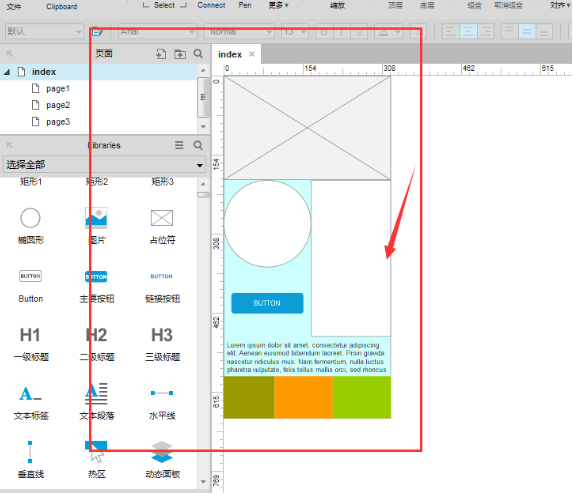Open the Libraries panel hamburger menu
Viewport: 573px width, 494px height.
pyautogui.click(x=179, y=145)
